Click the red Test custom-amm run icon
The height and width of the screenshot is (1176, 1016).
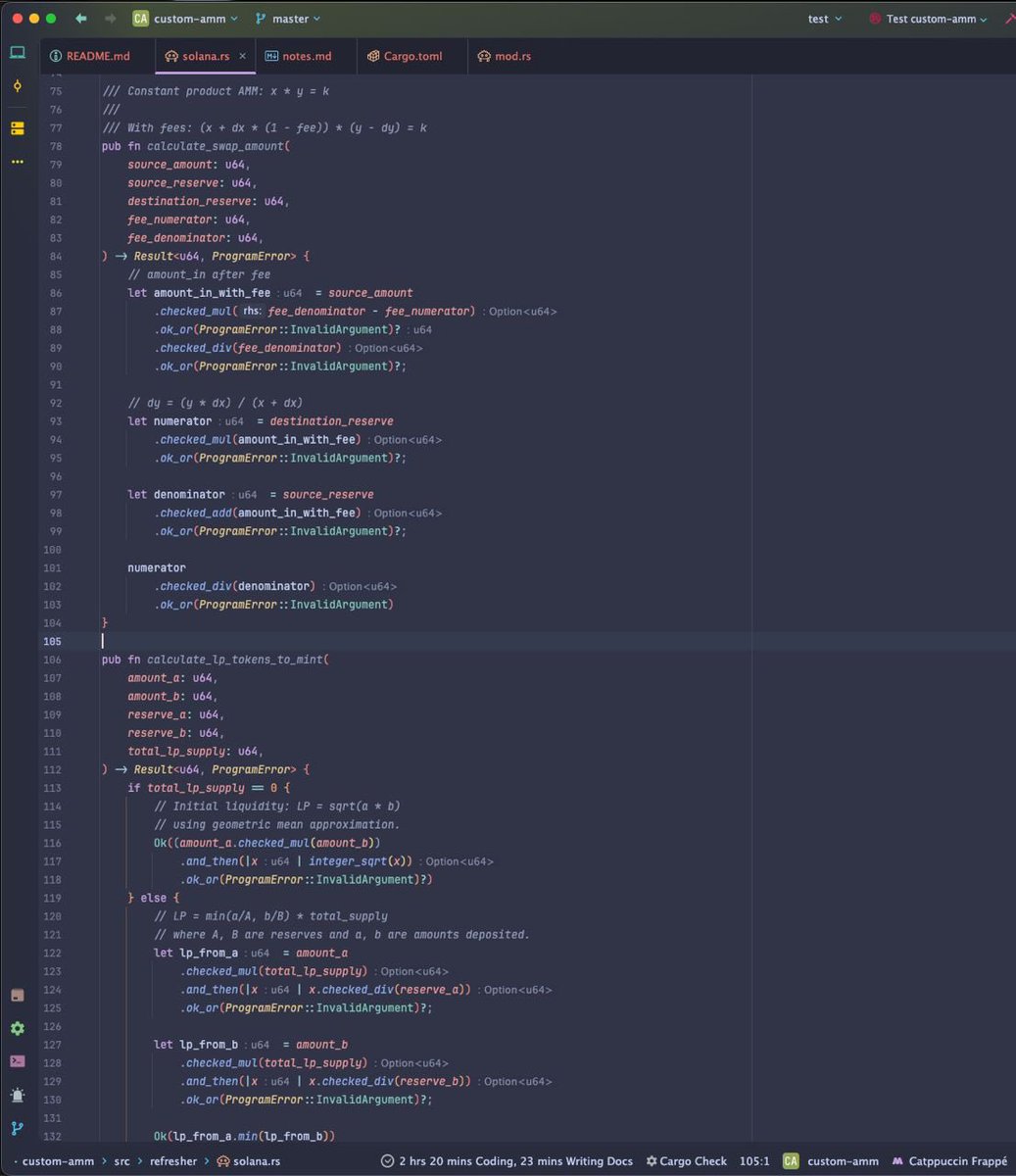tap(875, 19)
